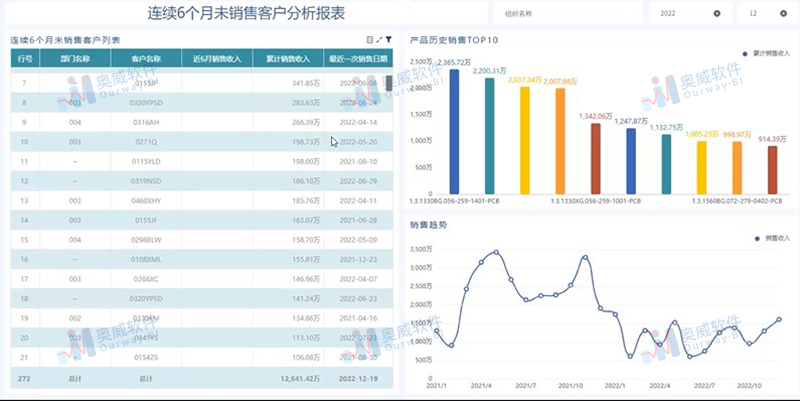Viewport: 800px width, 401px height.
Task: Select the orange bar labeled 2,007.98万
Action: [x=560, y=141]
